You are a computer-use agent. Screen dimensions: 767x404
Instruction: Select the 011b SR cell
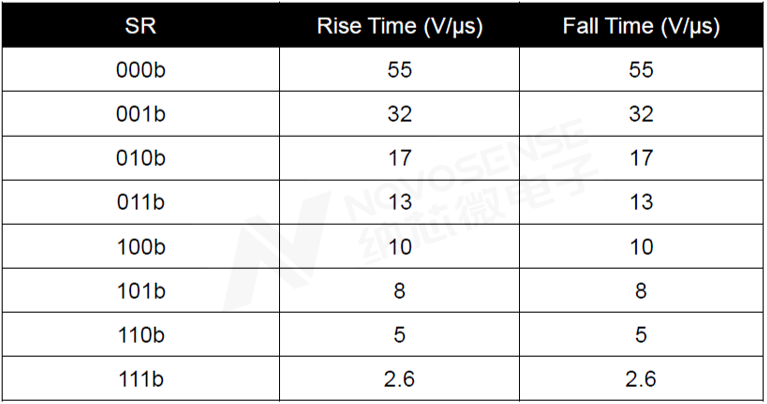pyautogui.click(x=141, y=202)
